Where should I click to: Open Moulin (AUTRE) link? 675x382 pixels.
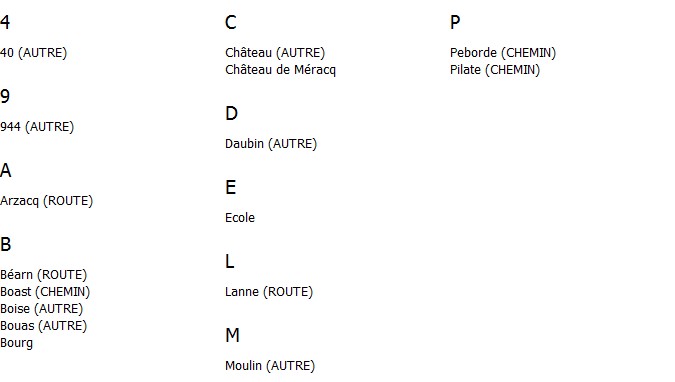click(x=270, y=366)
